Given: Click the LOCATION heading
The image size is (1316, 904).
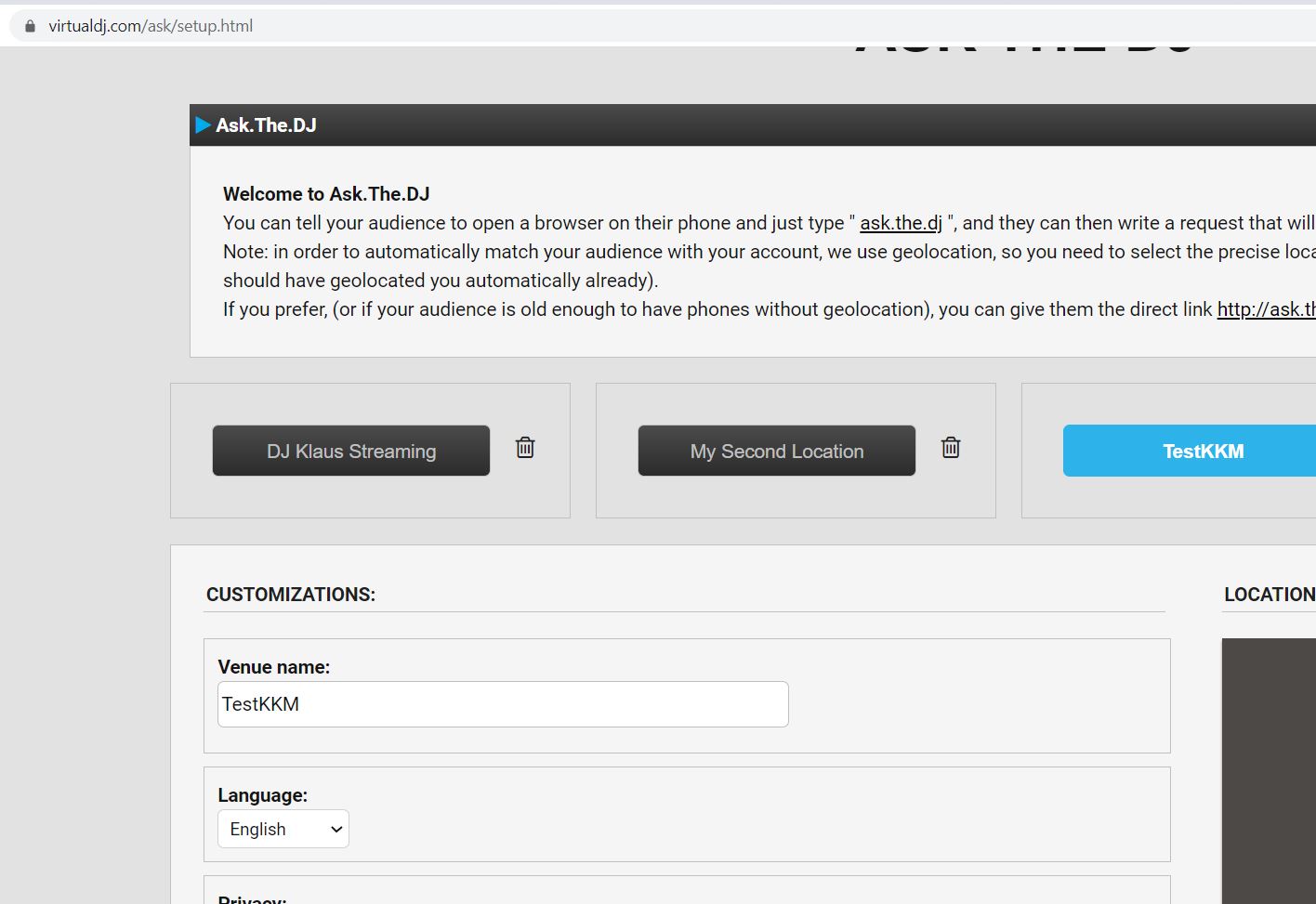Looking at the screenshot, I should coord(1270,595).
